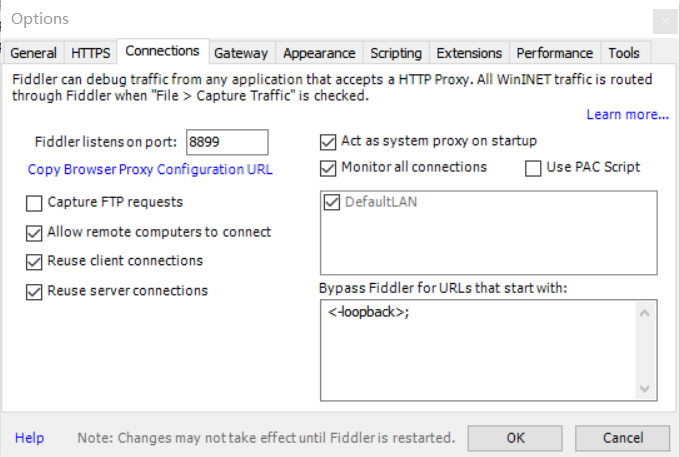680x457 pixels.
Task: Click the Fiddler listens on port field
Action: click(227, 142)
